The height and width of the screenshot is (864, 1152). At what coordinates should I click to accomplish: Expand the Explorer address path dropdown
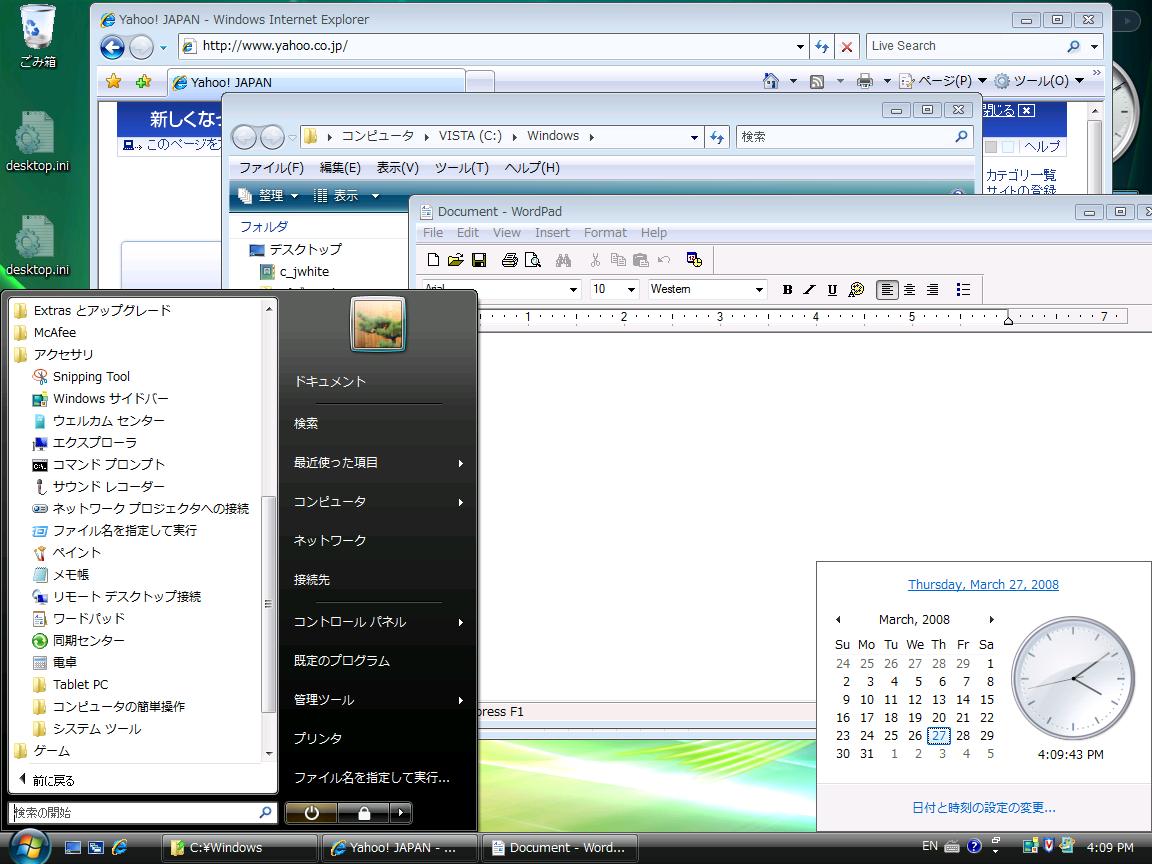coord(694,137)
